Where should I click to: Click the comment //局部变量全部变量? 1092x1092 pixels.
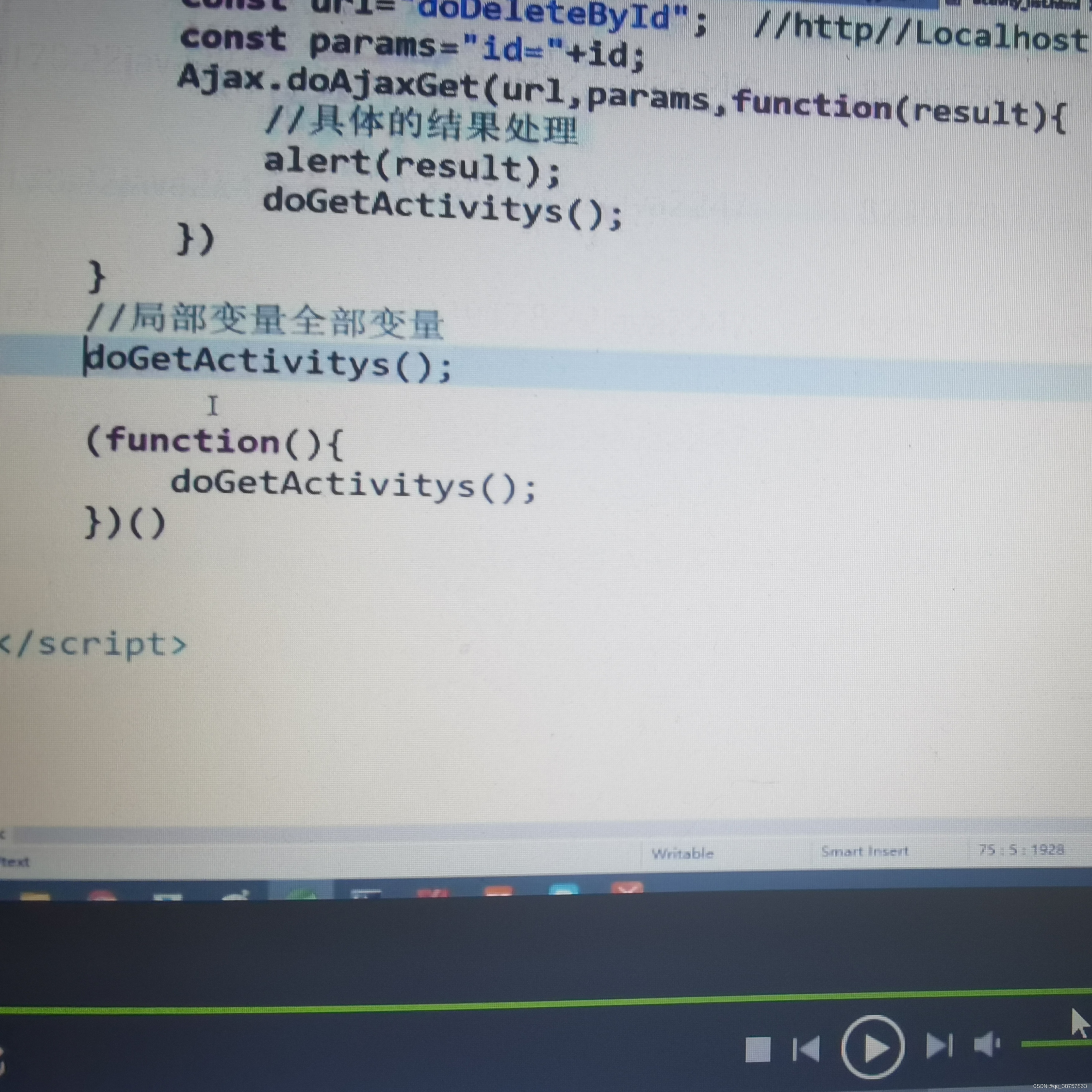(x=264, y=320)
